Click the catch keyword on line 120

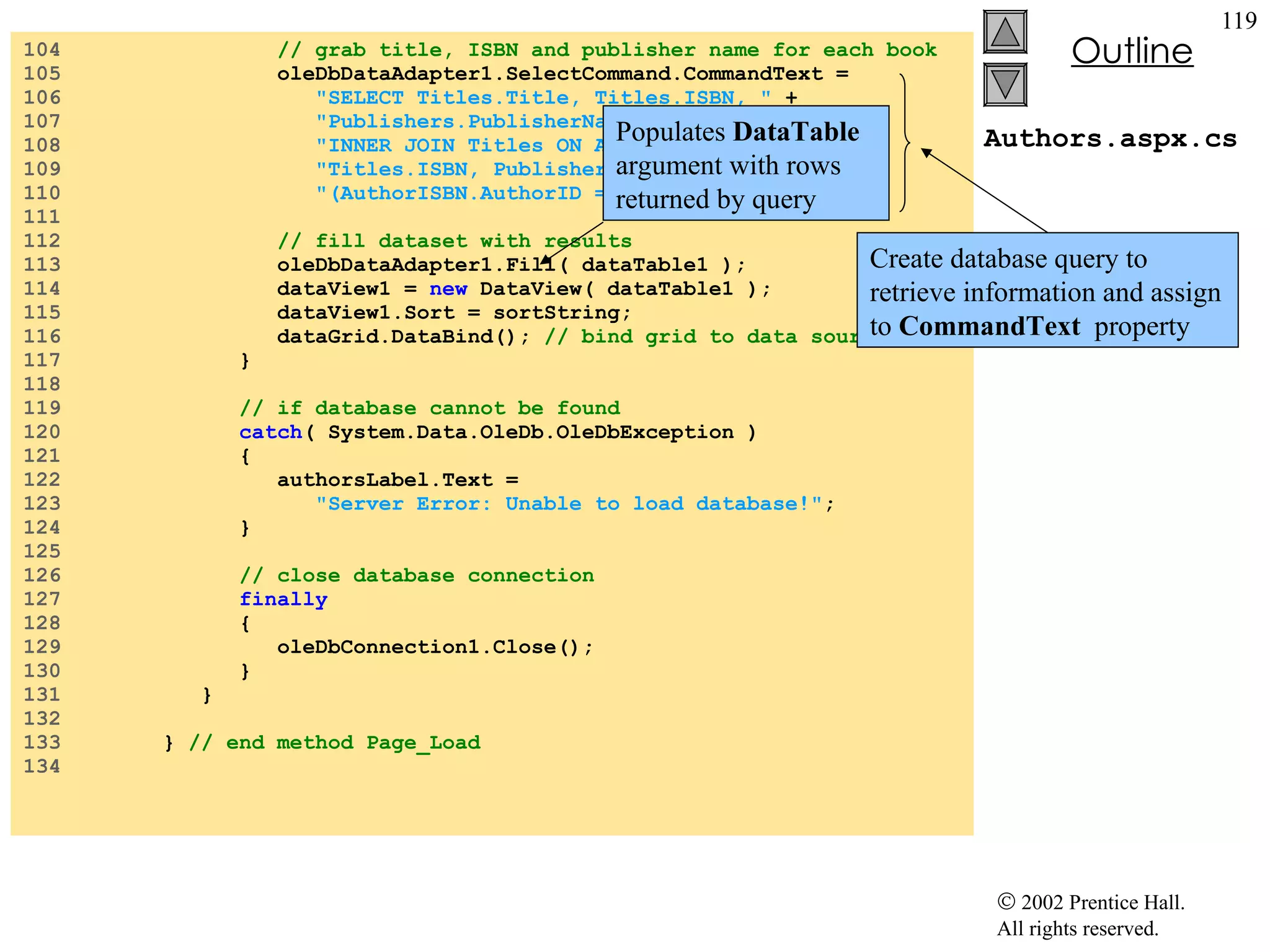(x=270, y=432)
